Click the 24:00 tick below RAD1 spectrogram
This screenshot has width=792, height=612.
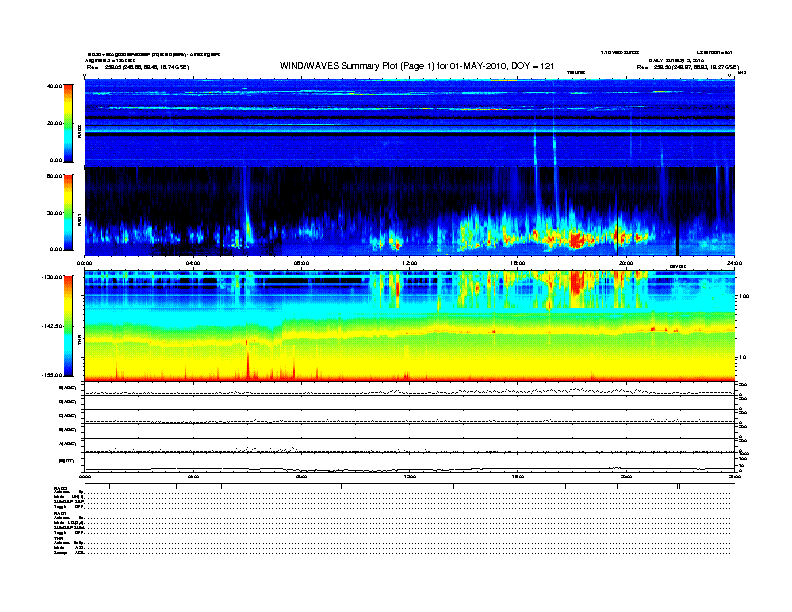[x=734, y=263]
